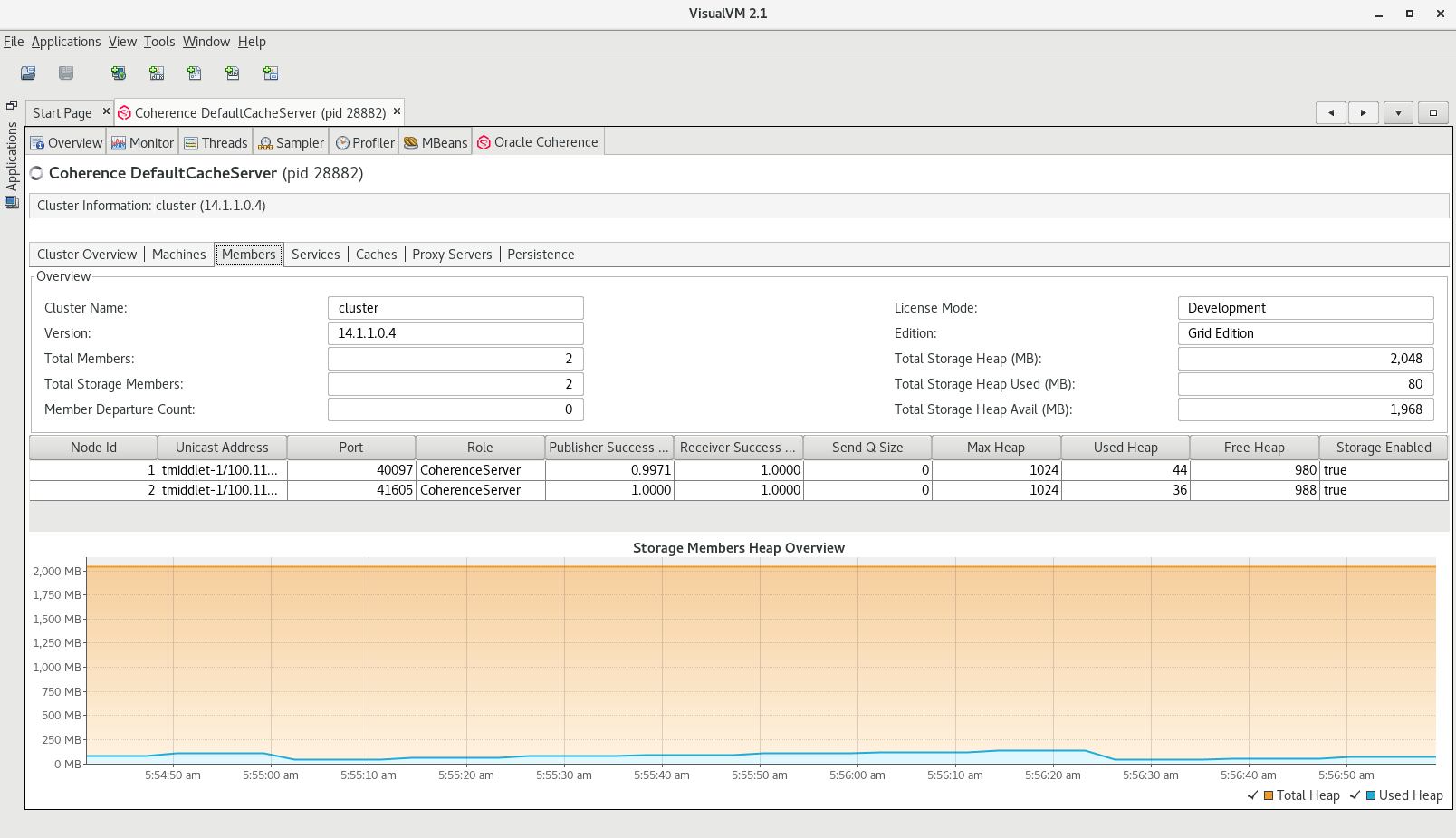Maximize the editor window button
This screenshot has width=1456, height=838.
pos(1432,112)
